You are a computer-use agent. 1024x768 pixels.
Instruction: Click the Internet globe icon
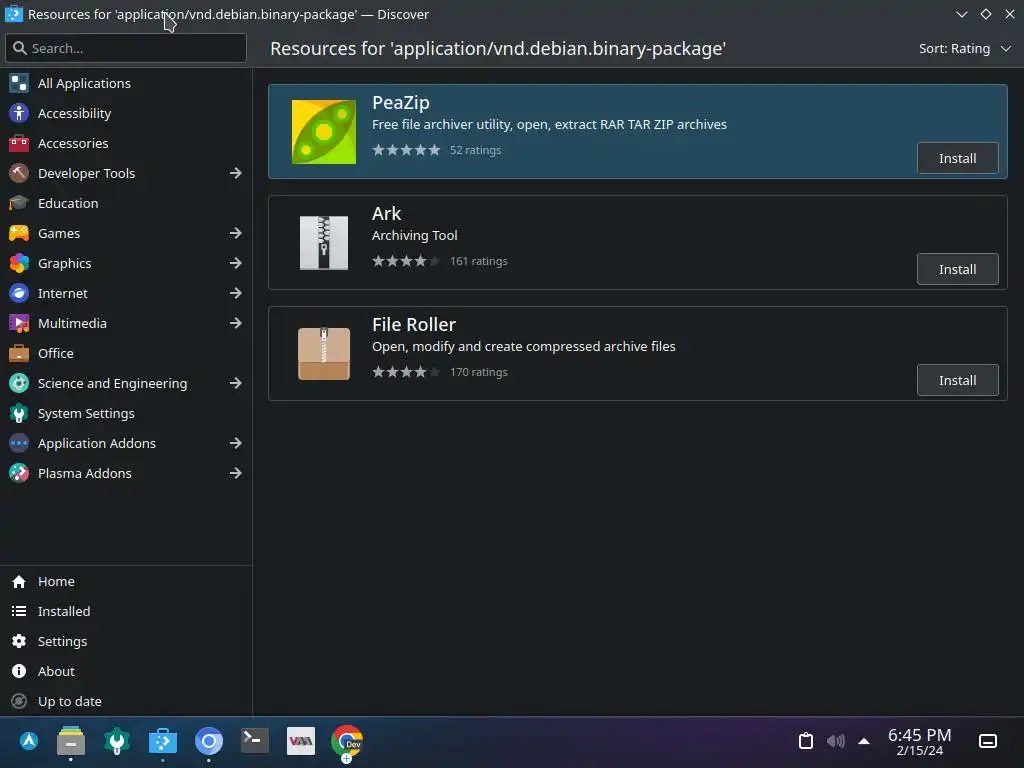pyautogui.click(x=19, y=293)
